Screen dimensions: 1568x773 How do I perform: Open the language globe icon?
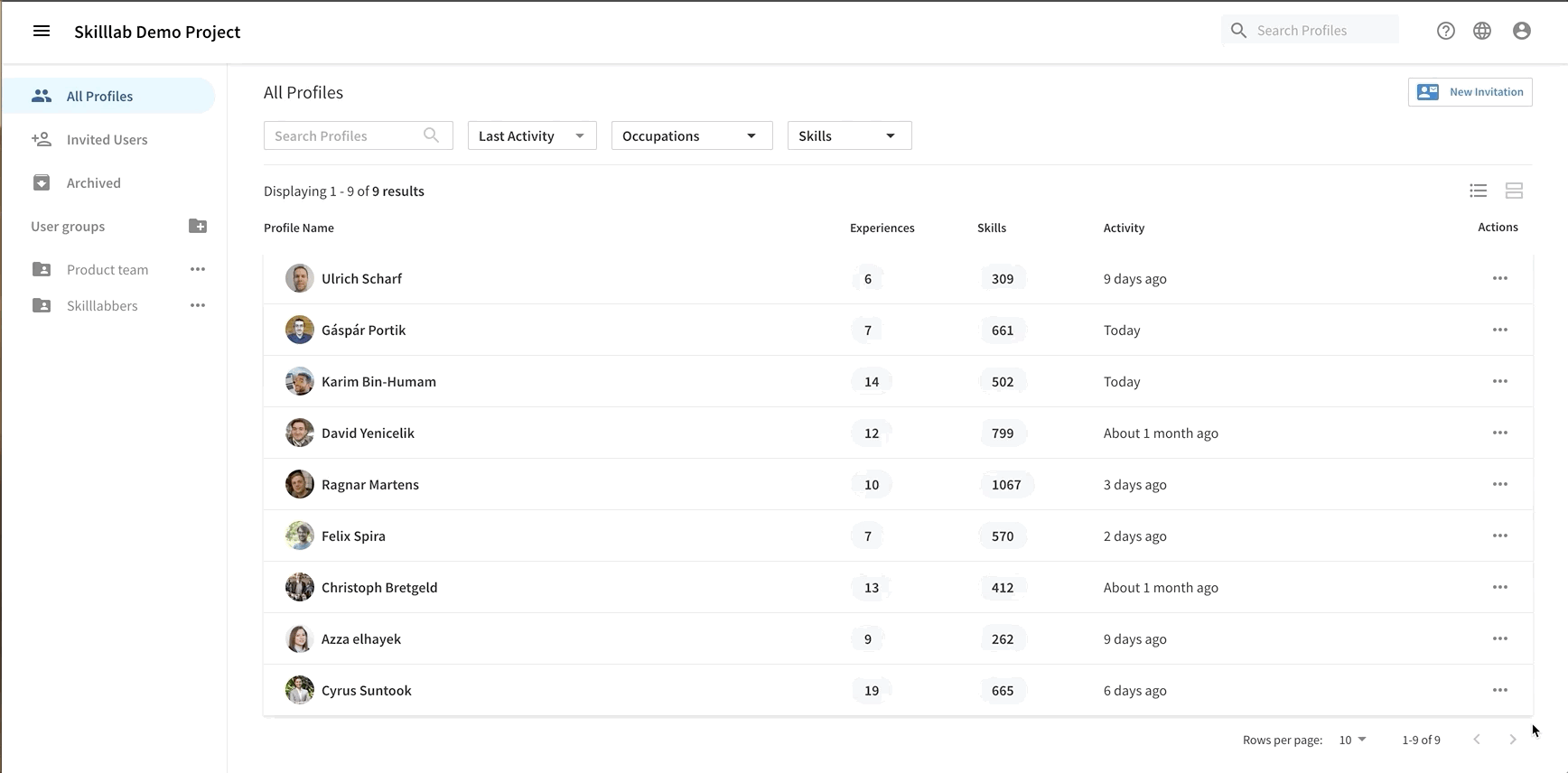[x=1482, y=31]
